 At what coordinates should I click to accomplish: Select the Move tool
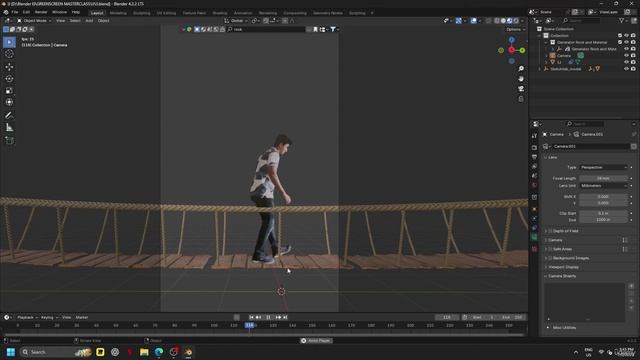tap(9, 67)
